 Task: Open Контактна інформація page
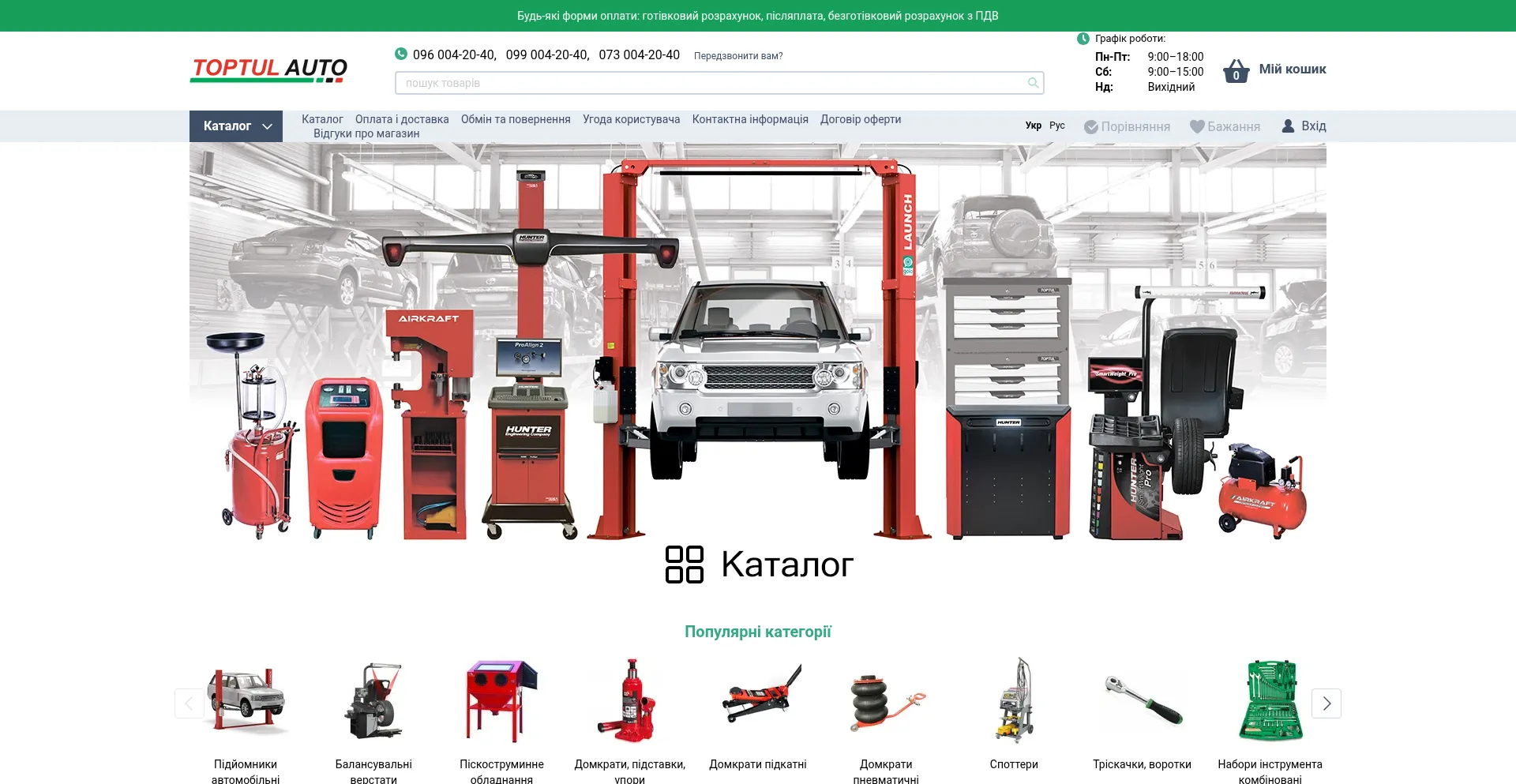[750, 119]
